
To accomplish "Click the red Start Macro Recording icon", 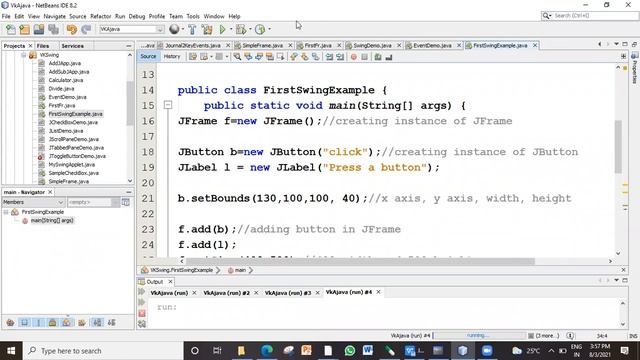I will click(353, 57).
